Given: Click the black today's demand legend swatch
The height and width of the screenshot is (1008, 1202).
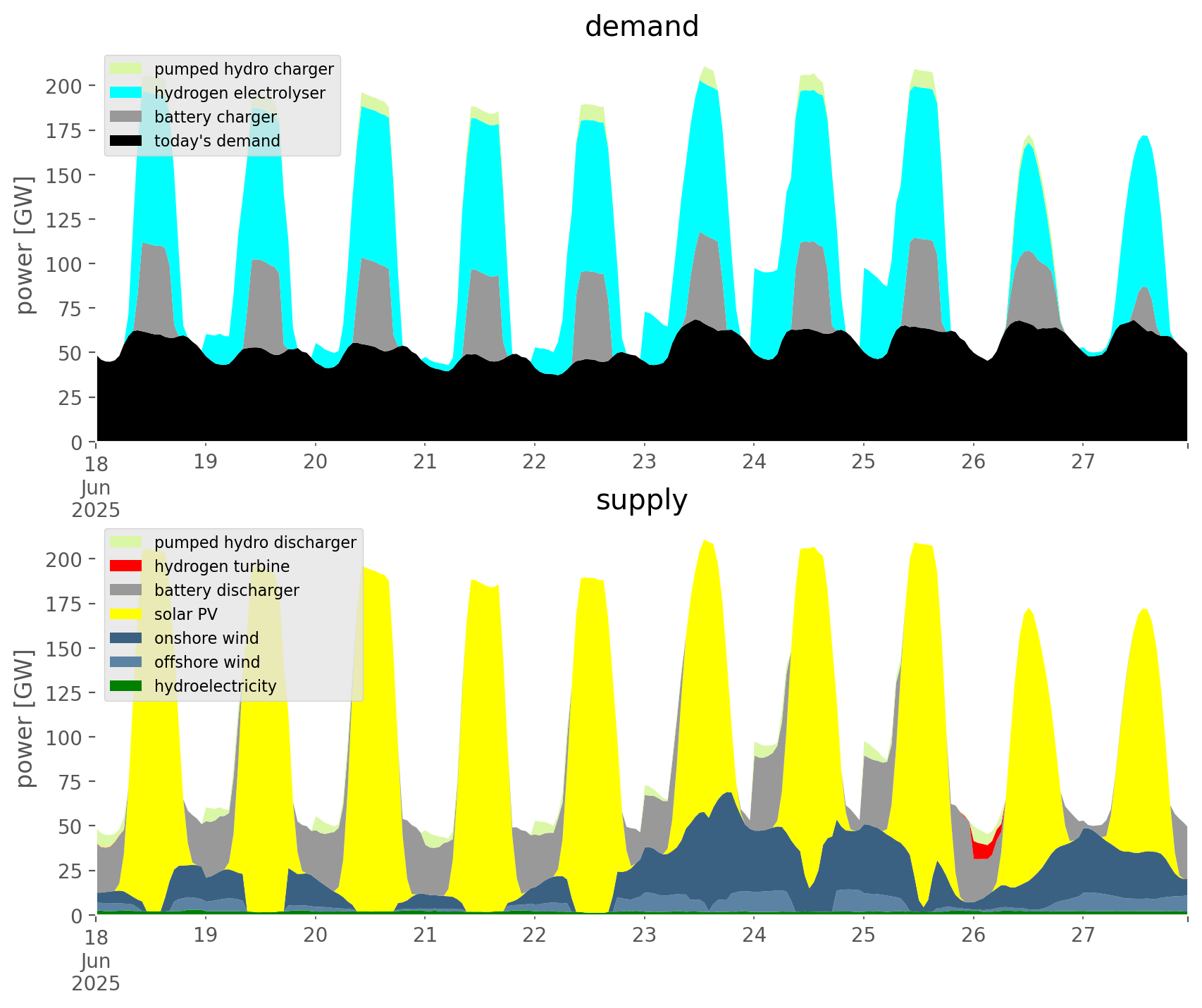Looking at the screenshot, I should [x=127, y=141].
